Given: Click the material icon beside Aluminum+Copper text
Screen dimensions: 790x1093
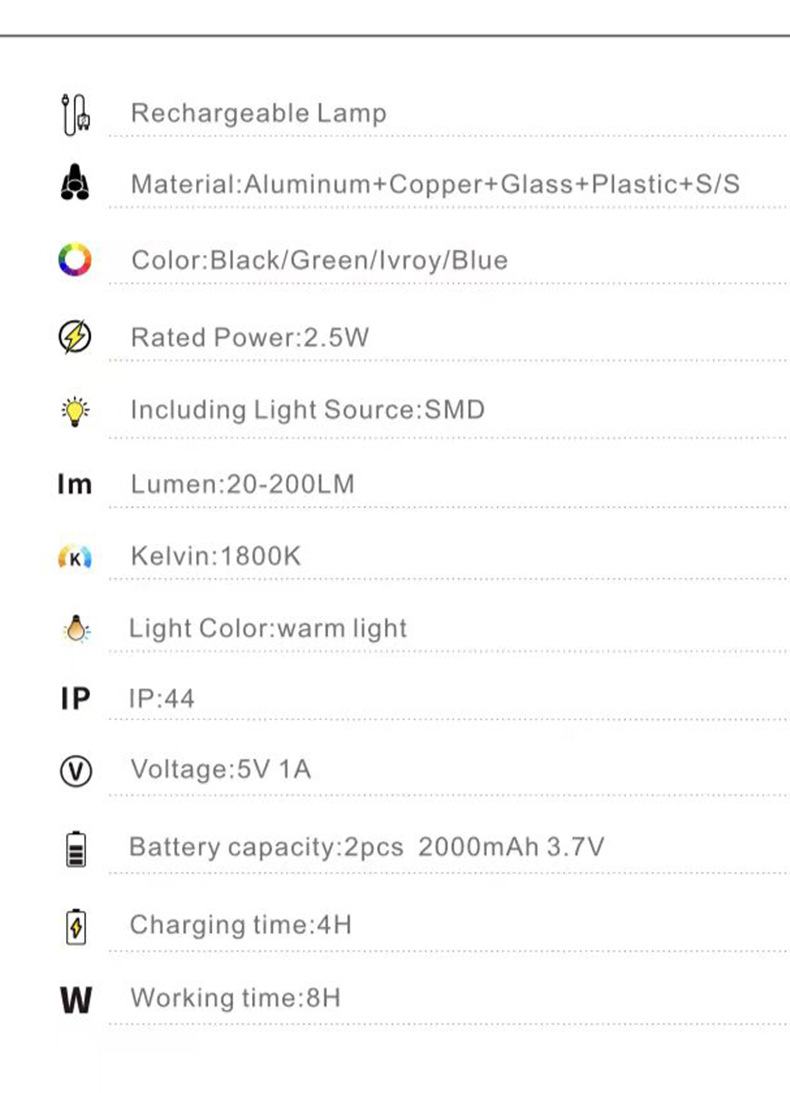Looking at the screenshot, I should click(74, 184).
